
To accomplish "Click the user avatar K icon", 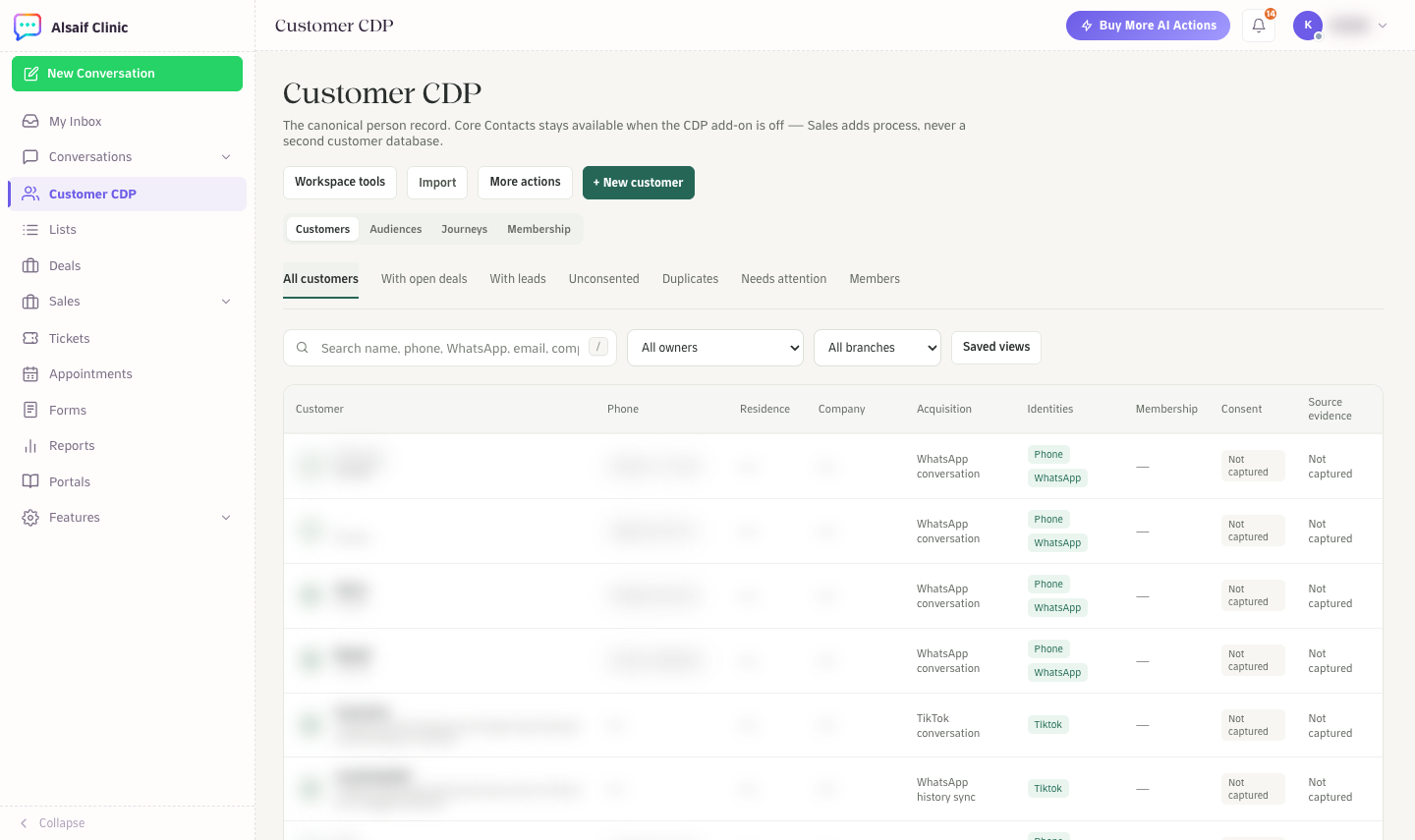I will (1308, 26).
